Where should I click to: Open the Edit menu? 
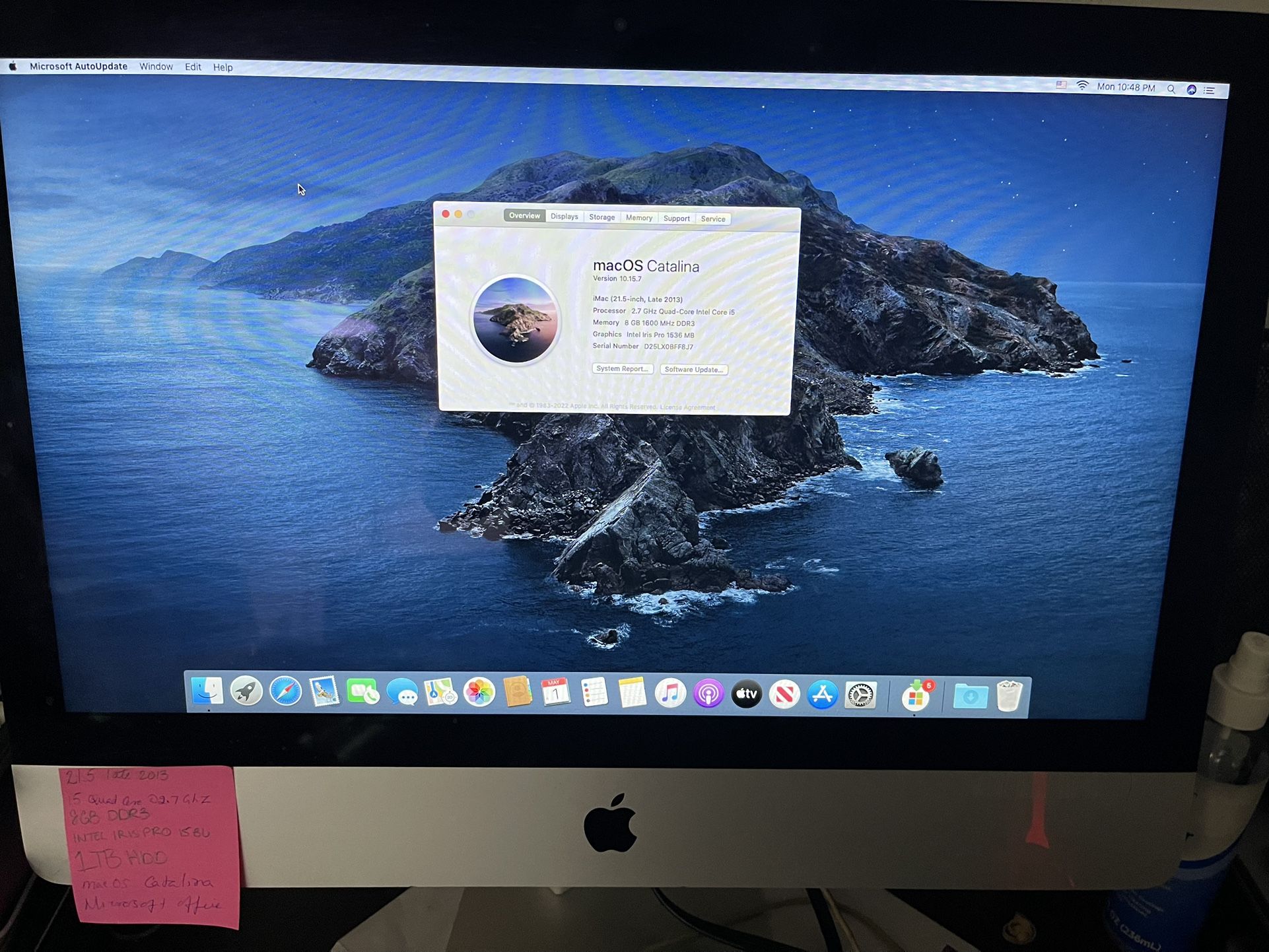click(x=193, y=67)
